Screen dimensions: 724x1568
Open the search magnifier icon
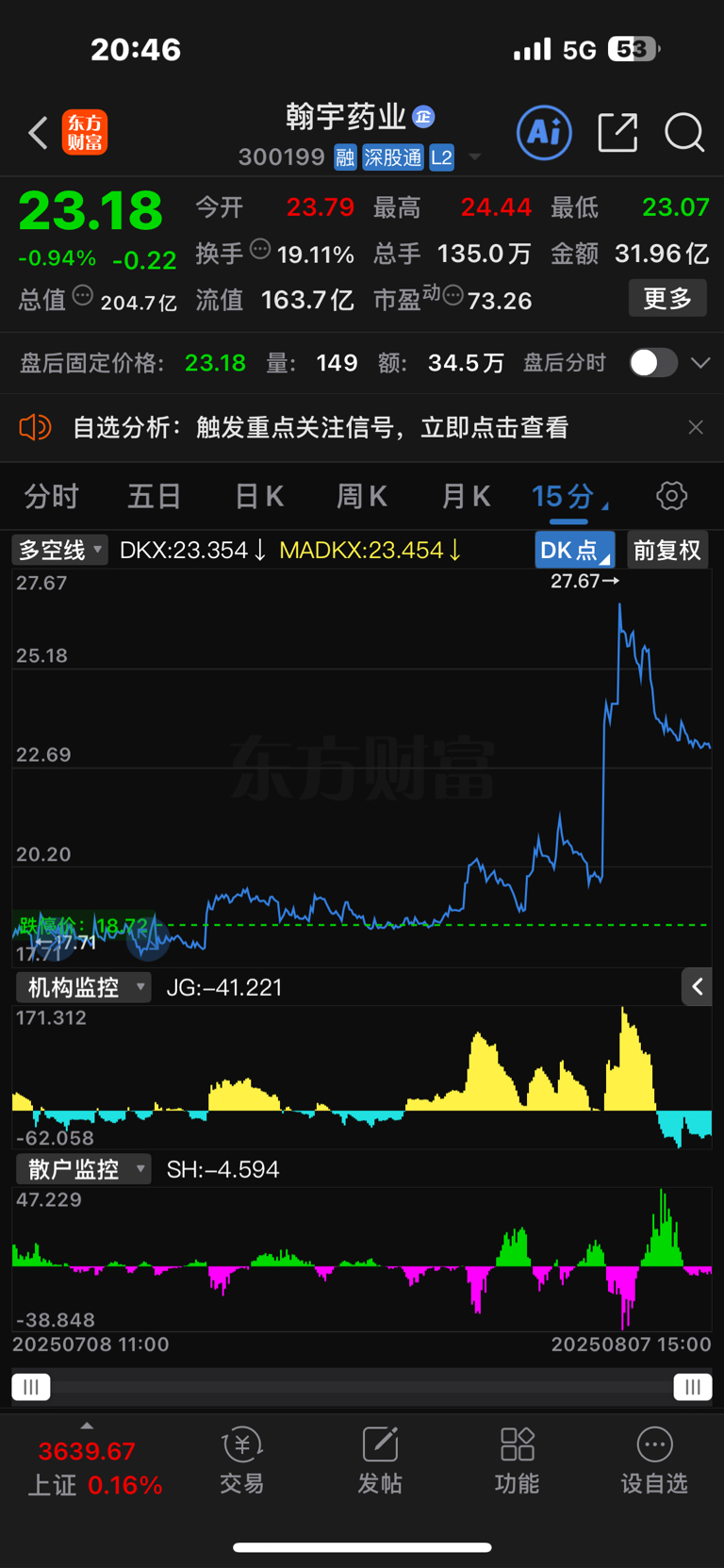point(684,133)
